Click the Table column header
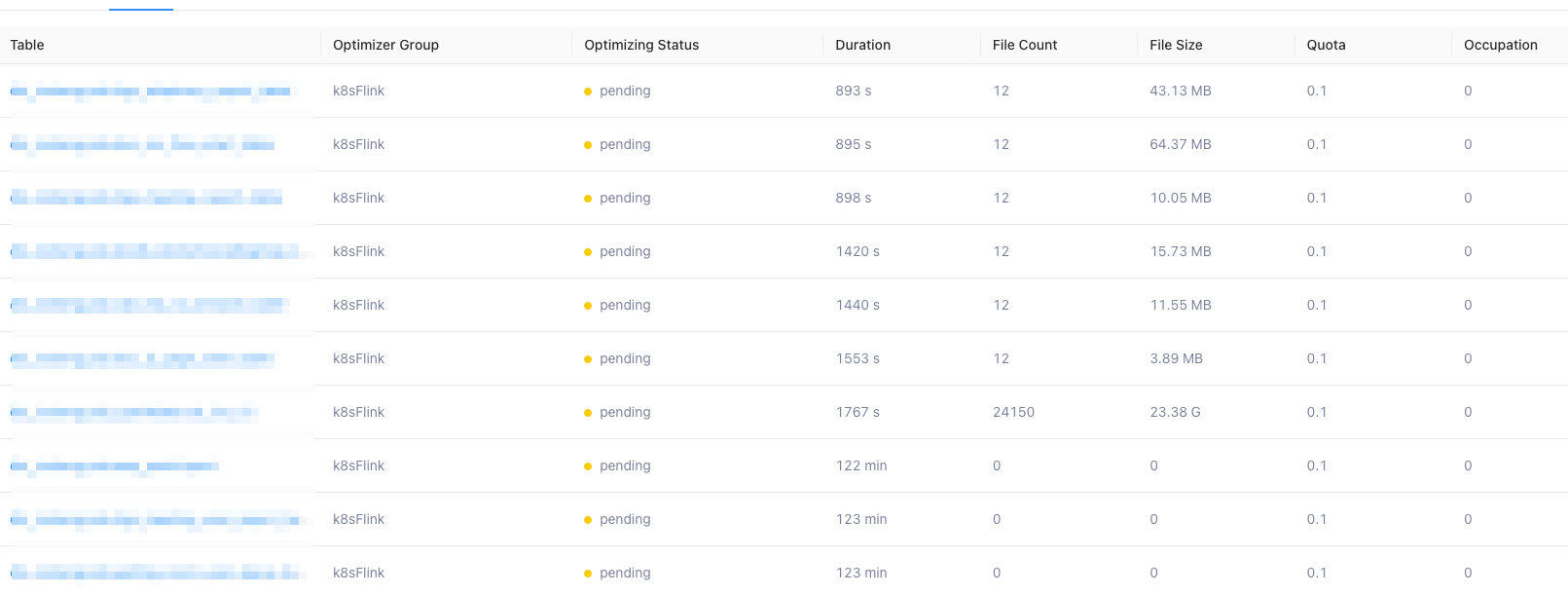This screenshot has width=1568, height=595. (x=27, y=45)
